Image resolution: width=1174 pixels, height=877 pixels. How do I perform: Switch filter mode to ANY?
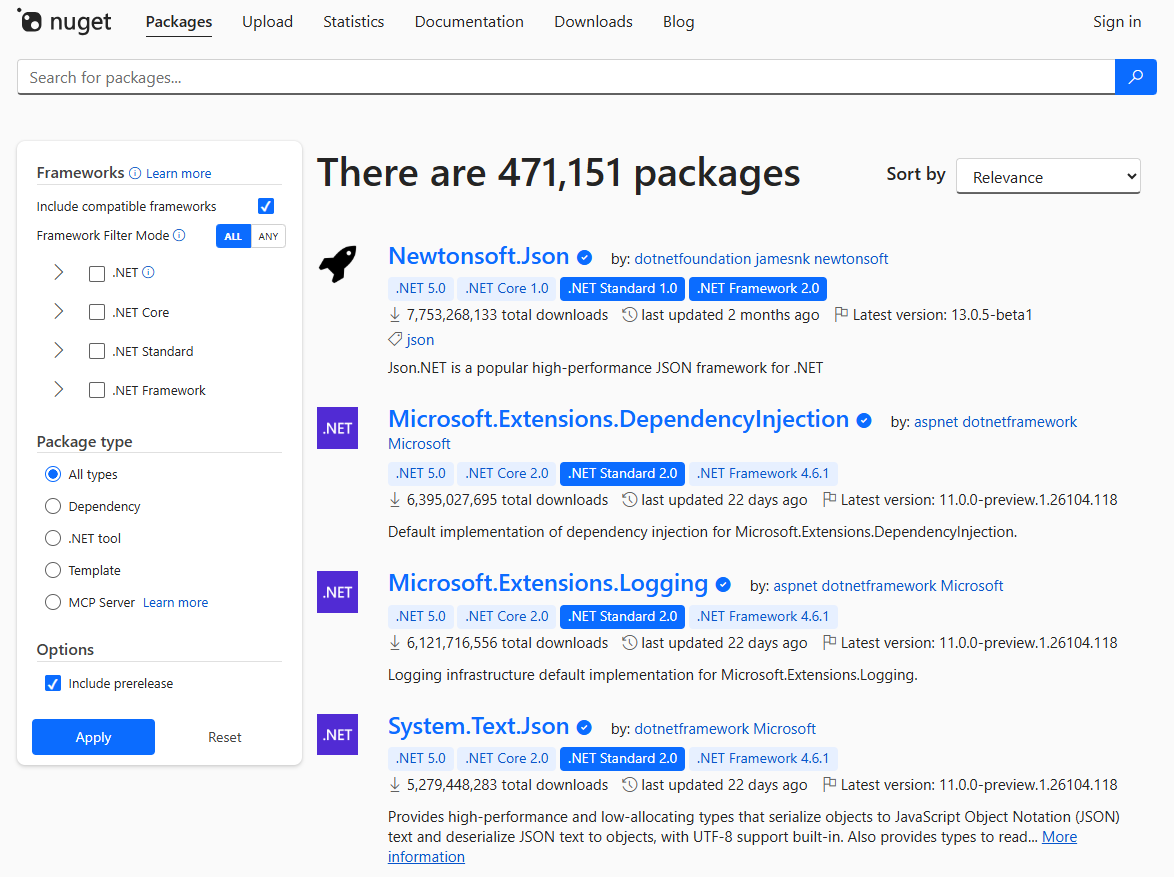(x=268, y=236)
